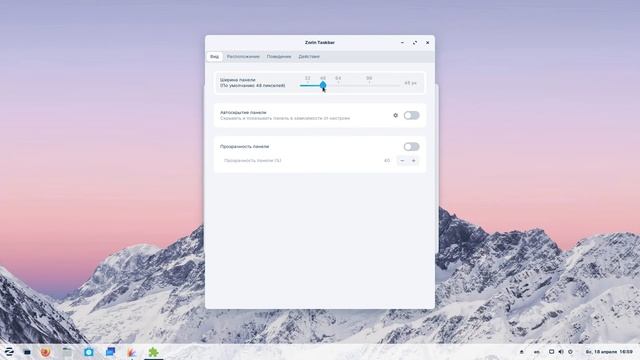The image size is (640, 360).
Task: Increase panel transparency with plus button
Action: pyautogui.click(x=413, y=161)
